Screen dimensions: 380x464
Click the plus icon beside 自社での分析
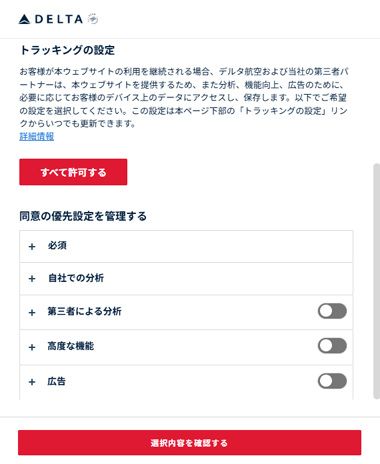click(x=32, y=278)
